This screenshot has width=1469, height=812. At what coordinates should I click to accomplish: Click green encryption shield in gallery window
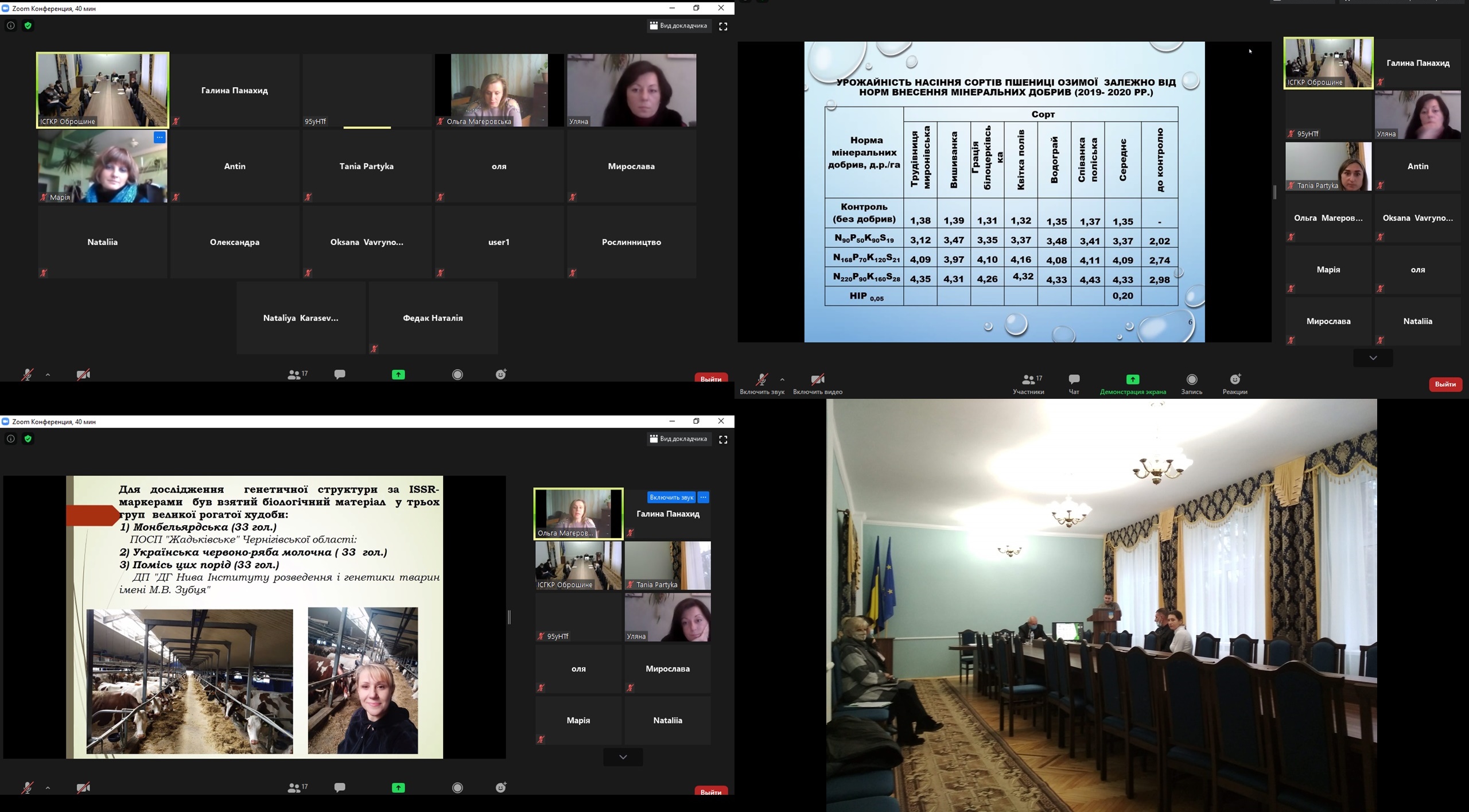(x=28, y=26)
